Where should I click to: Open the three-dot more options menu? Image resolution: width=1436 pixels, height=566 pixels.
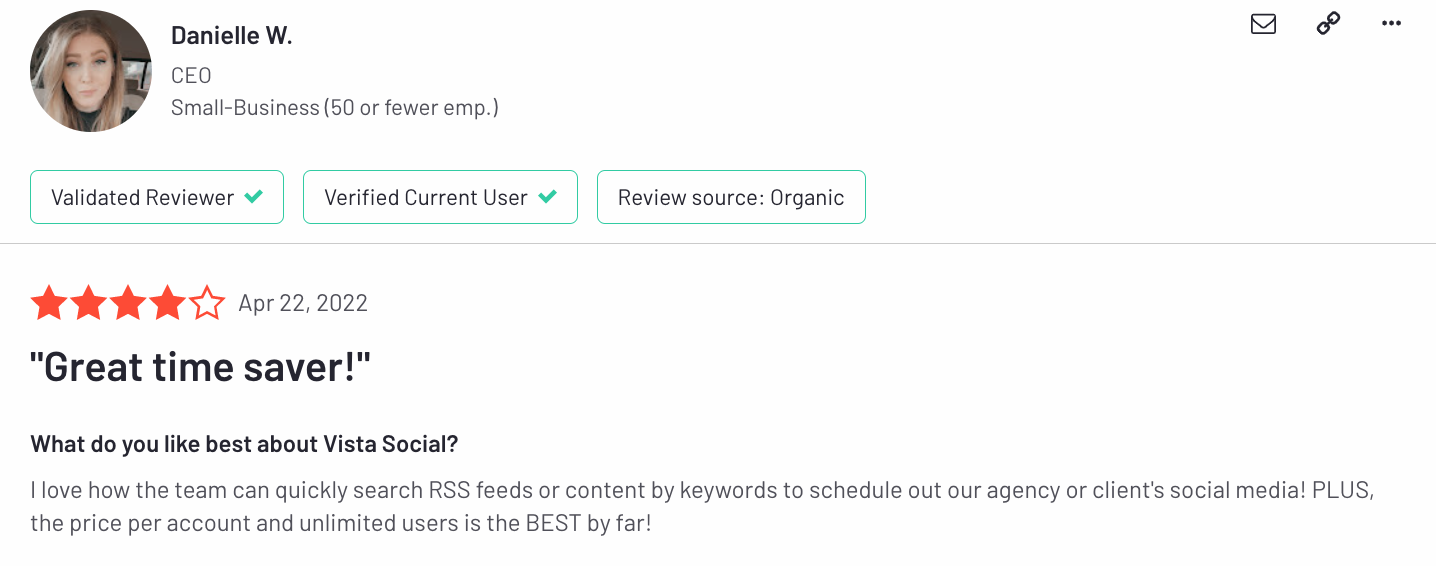(1391, 24)
